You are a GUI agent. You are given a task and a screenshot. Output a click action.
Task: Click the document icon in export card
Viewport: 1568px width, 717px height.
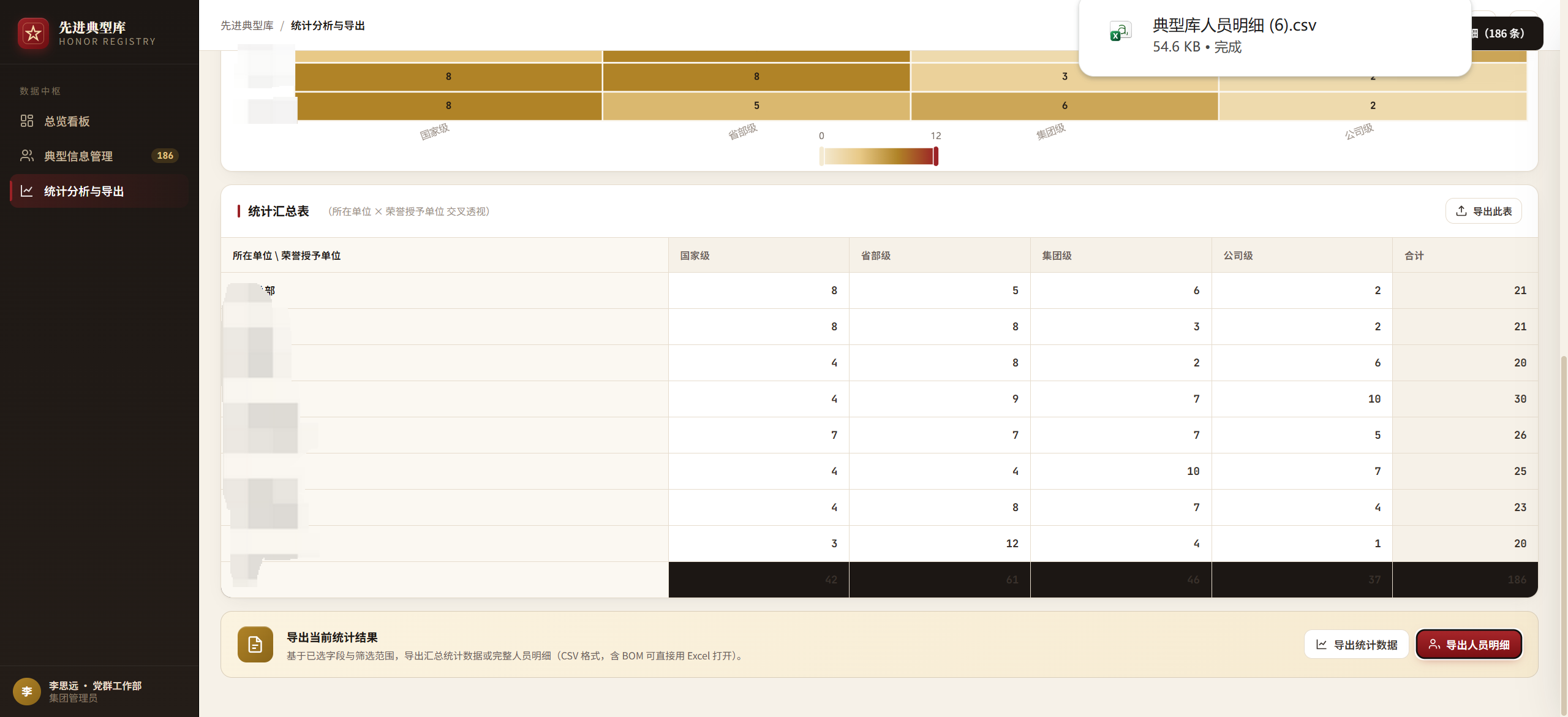(255, 644)
